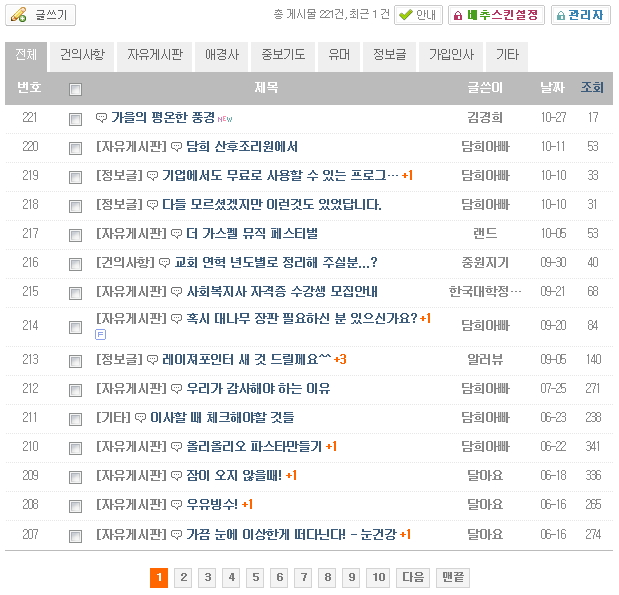Click the 관리자 admin lock icon

coord(559,15)
